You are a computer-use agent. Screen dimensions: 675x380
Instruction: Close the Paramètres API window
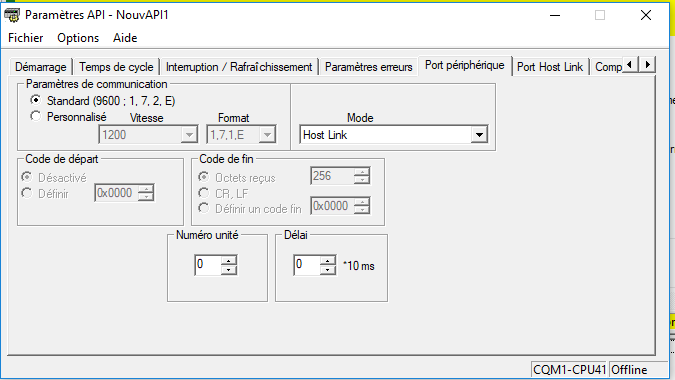[x=646, y=15]
